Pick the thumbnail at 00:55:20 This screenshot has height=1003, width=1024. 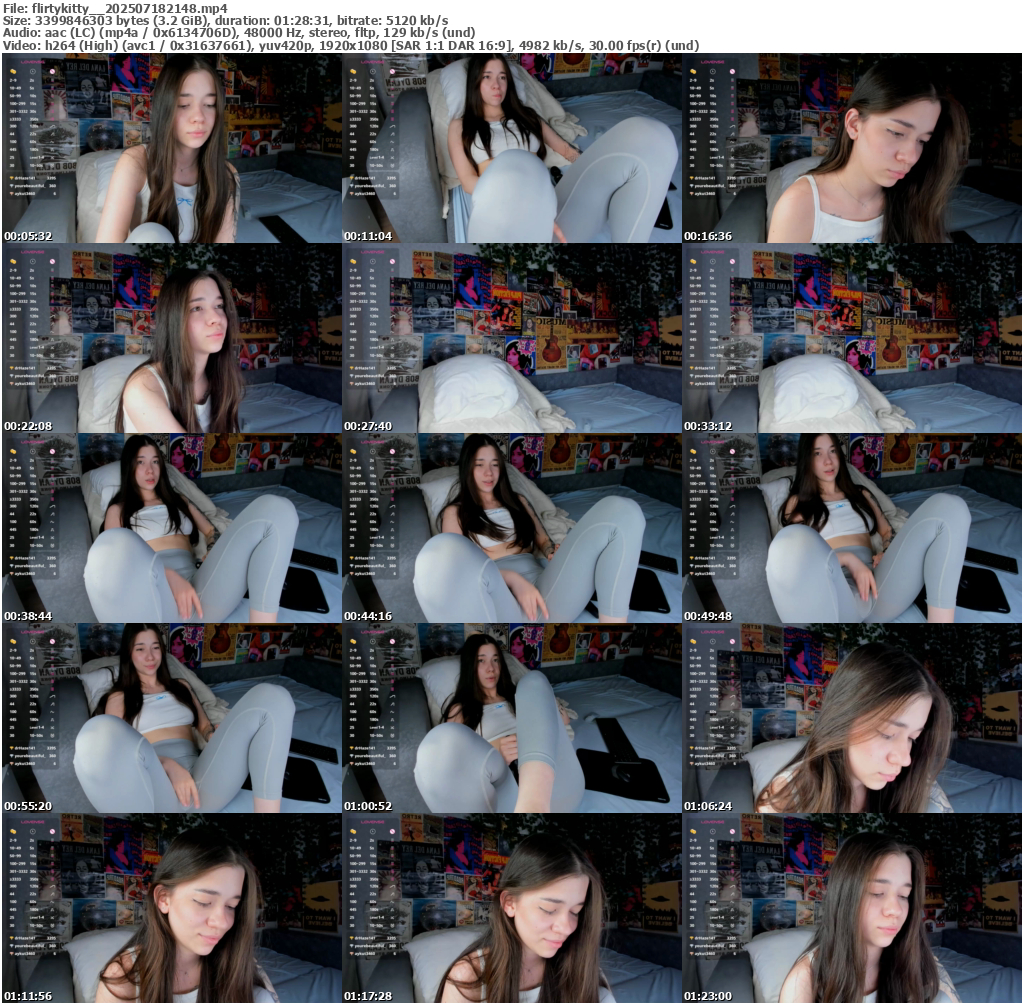tap(172, 718)
